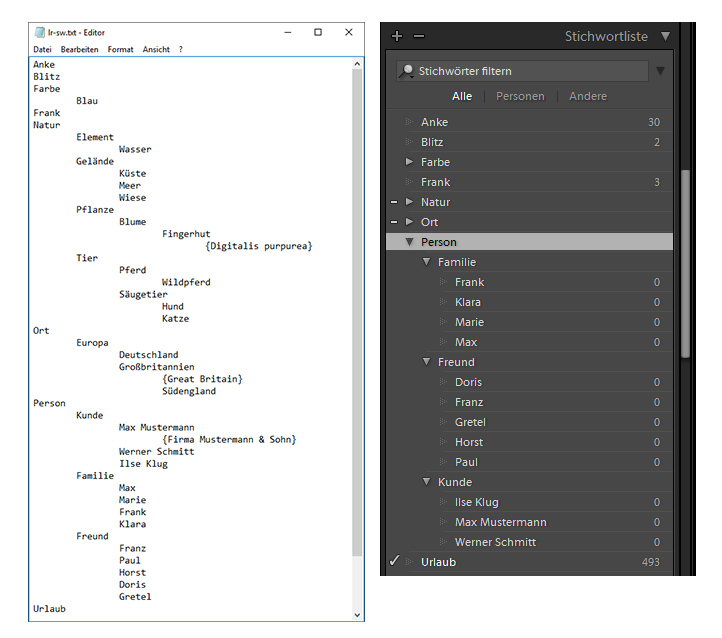Click the line Großbritannien in Editor

coord(157,366)
